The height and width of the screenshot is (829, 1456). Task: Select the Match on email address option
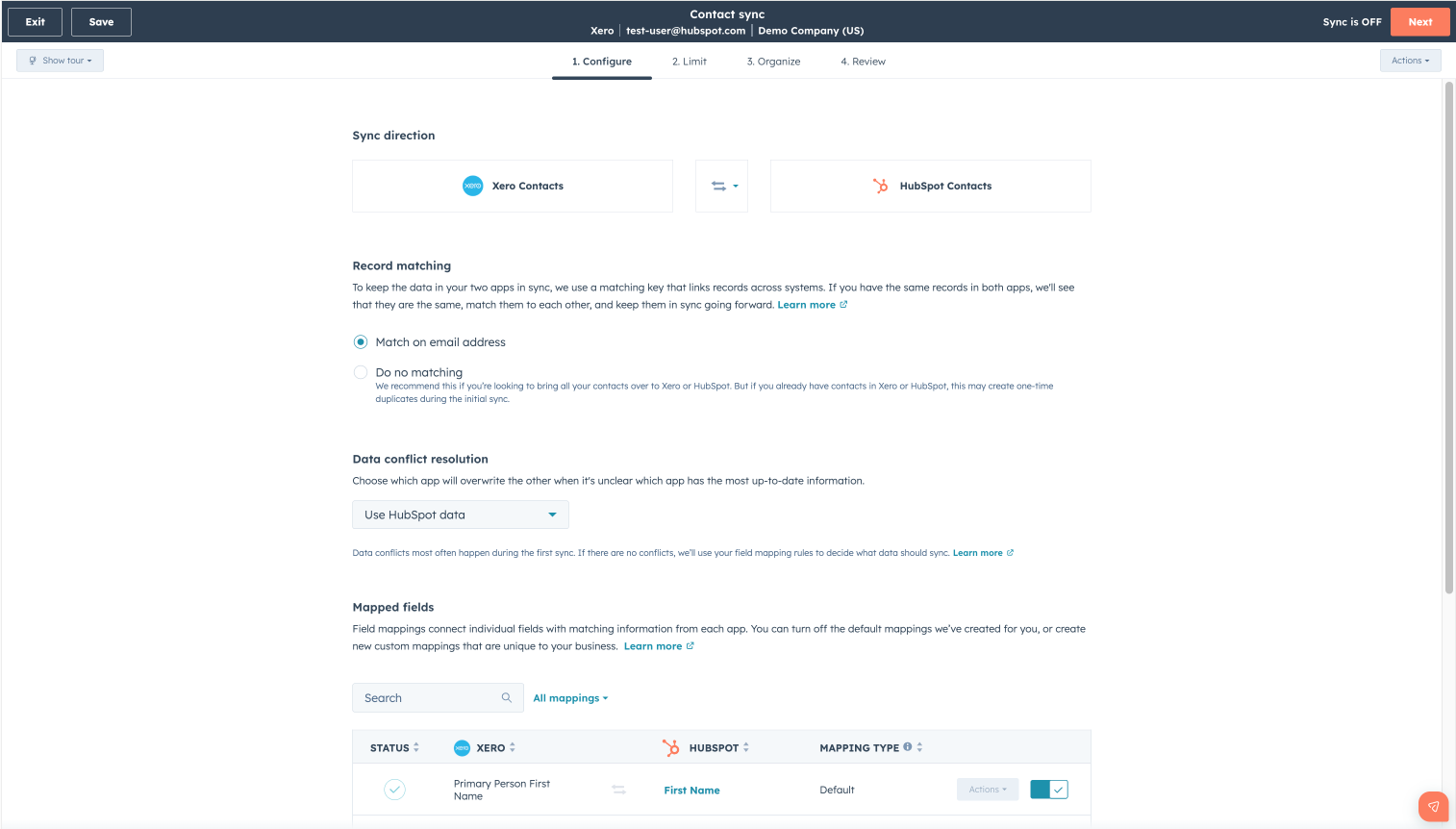(x=360, y=341)
